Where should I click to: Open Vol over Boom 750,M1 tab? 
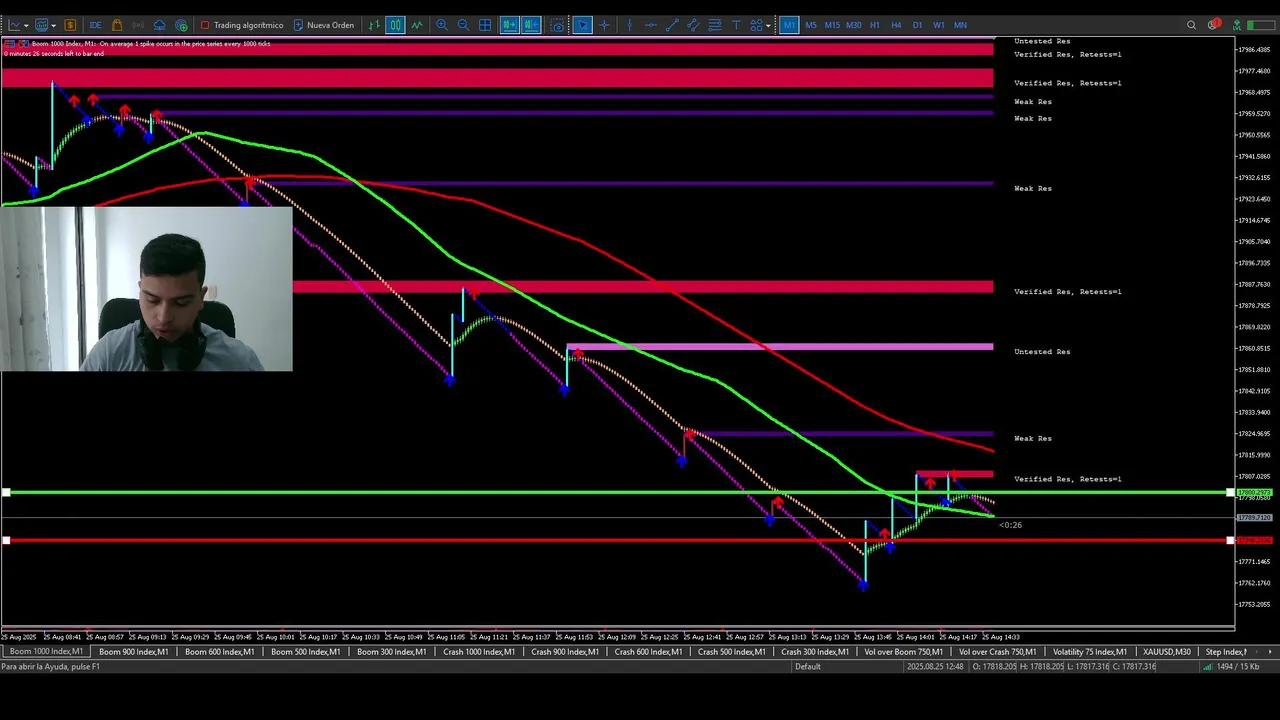903,652
